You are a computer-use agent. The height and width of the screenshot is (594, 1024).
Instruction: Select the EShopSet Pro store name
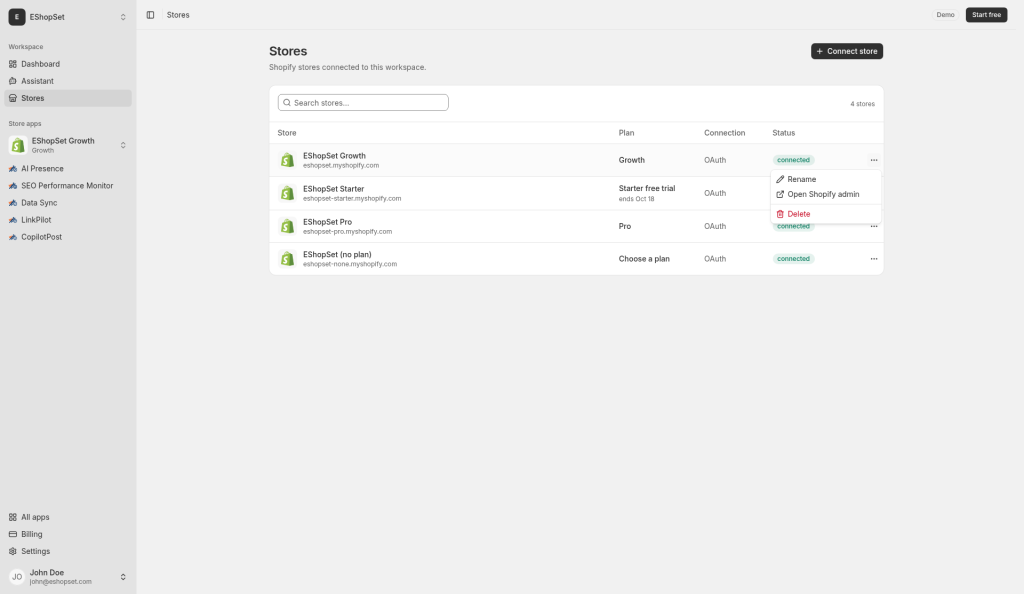coord(327,222)
